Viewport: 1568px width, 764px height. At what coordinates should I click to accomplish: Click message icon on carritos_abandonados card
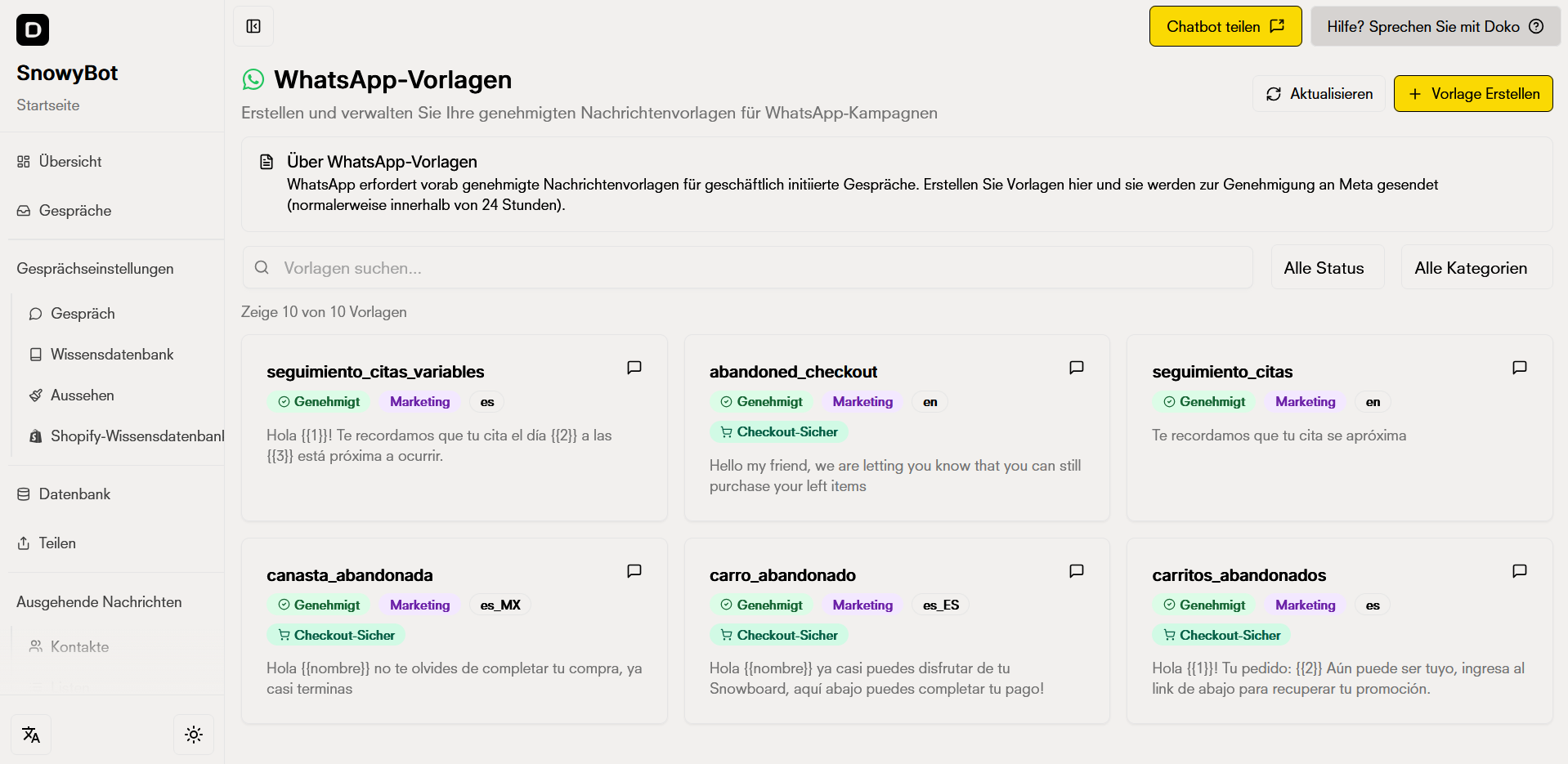pyautogui.click(x=1519, y=571)
